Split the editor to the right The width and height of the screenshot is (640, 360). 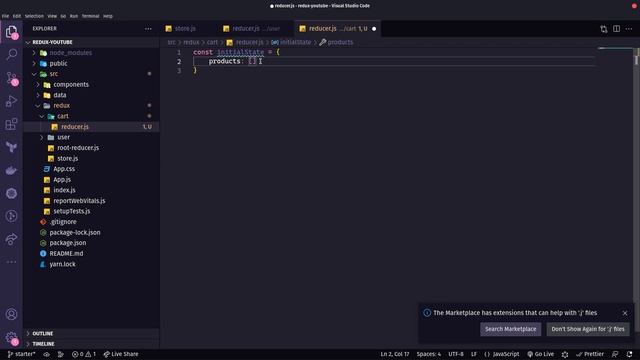616,29
